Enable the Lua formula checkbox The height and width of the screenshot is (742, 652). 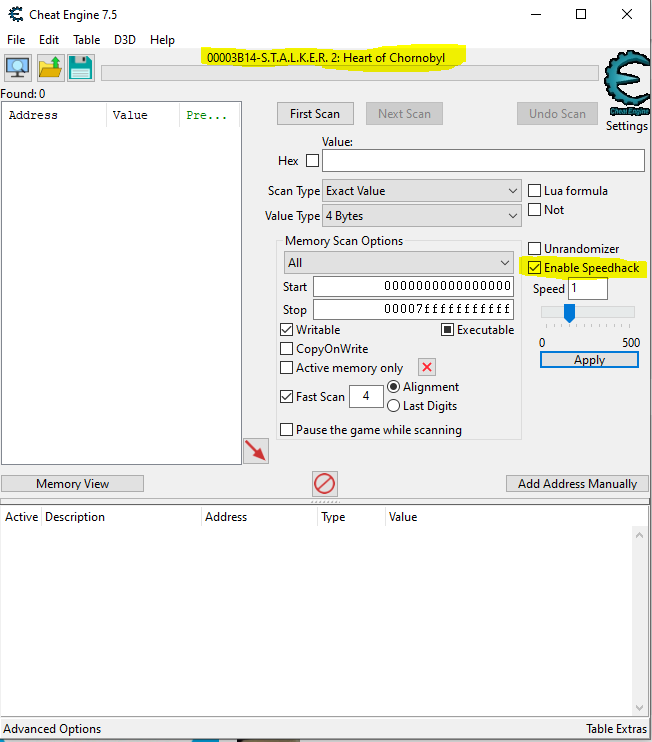point(534,191)
